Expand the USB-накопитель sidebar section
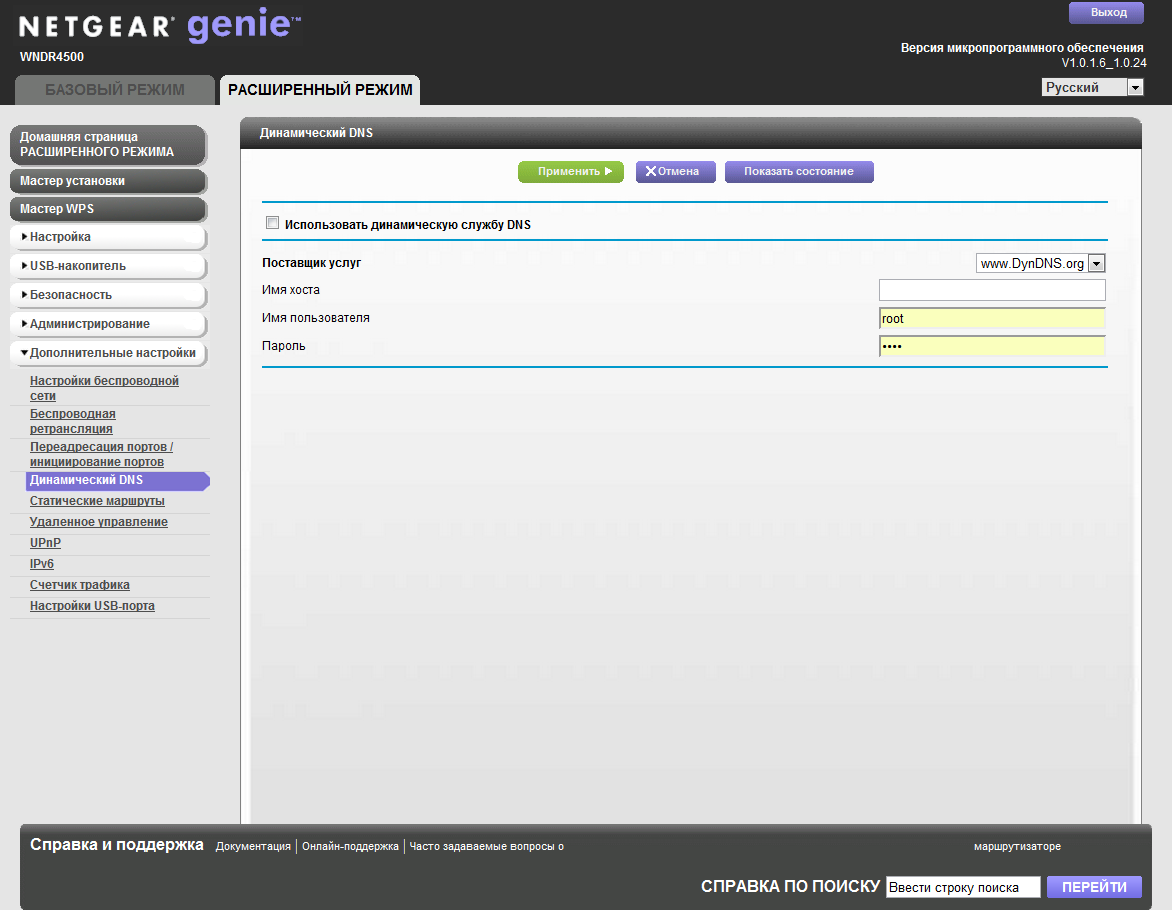This screenshot has width=1172, height=910. point(107,266)
